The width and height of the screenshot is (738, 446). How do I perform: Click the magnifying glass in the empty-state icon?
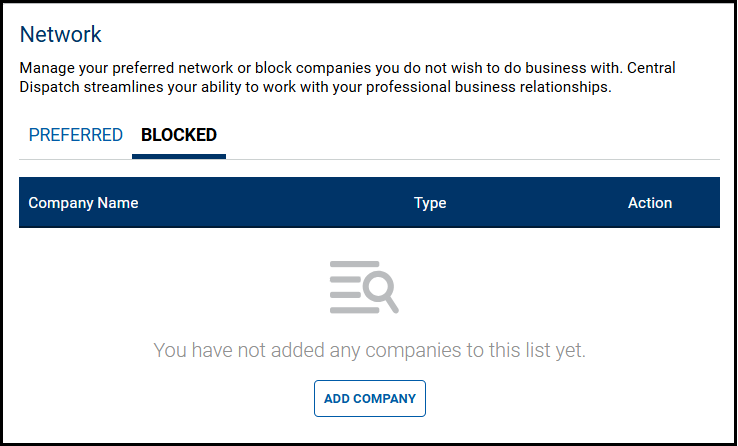(381, 291)
